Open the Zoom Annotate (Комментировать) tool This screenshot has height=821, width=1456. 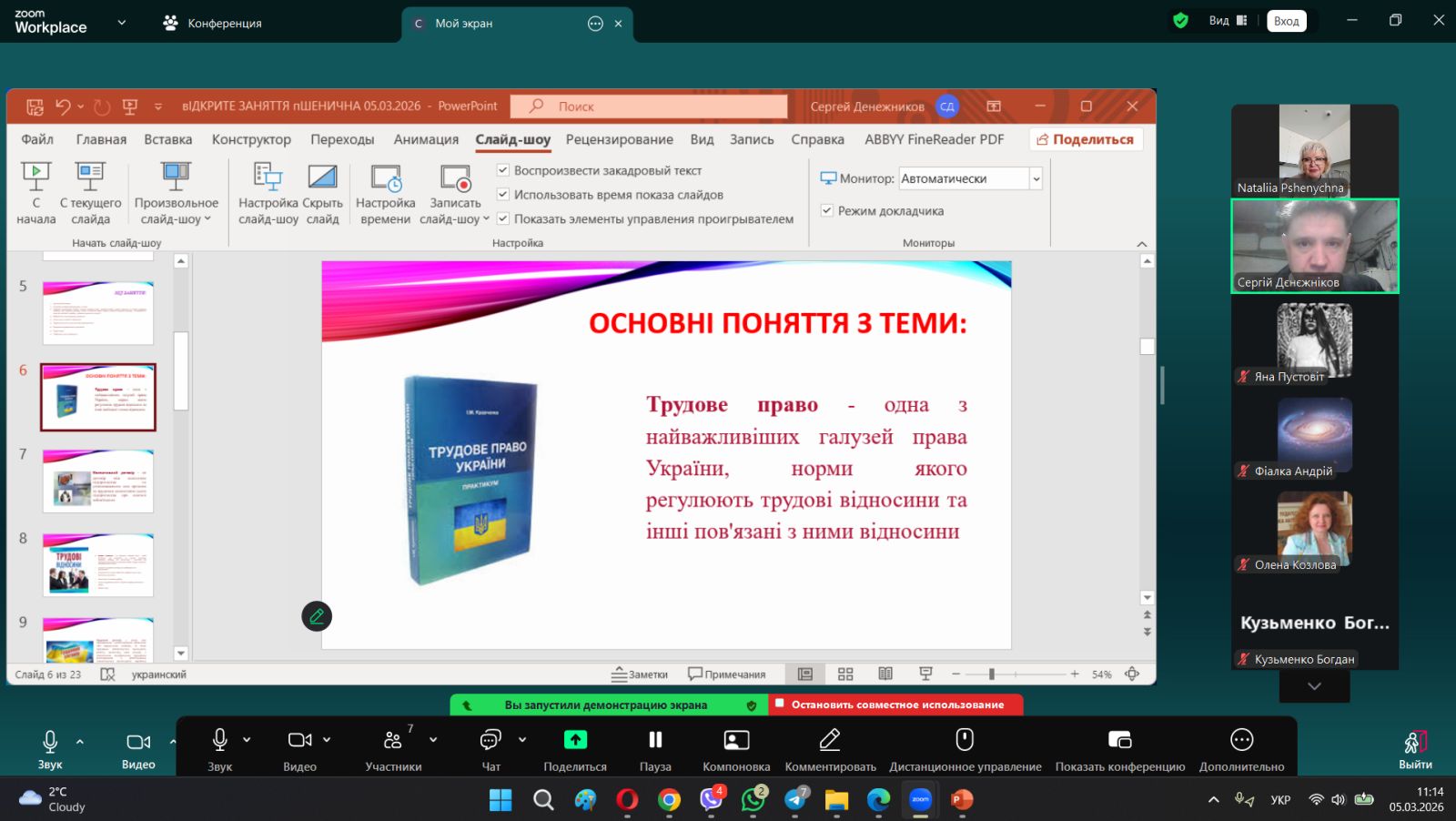pyautogui.click(x=829, y=740)
